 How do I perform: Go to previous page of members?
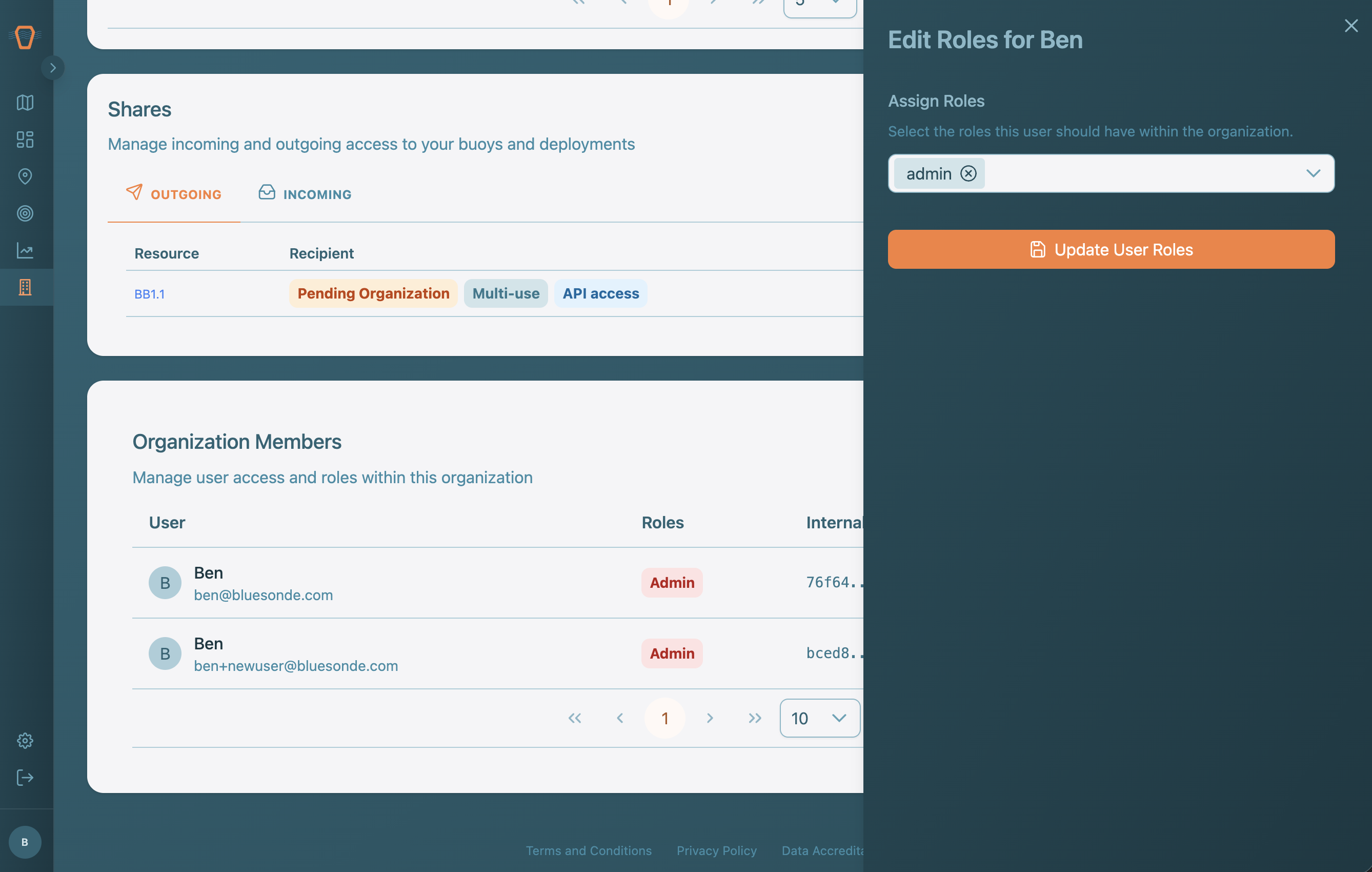tap(619, 718)
